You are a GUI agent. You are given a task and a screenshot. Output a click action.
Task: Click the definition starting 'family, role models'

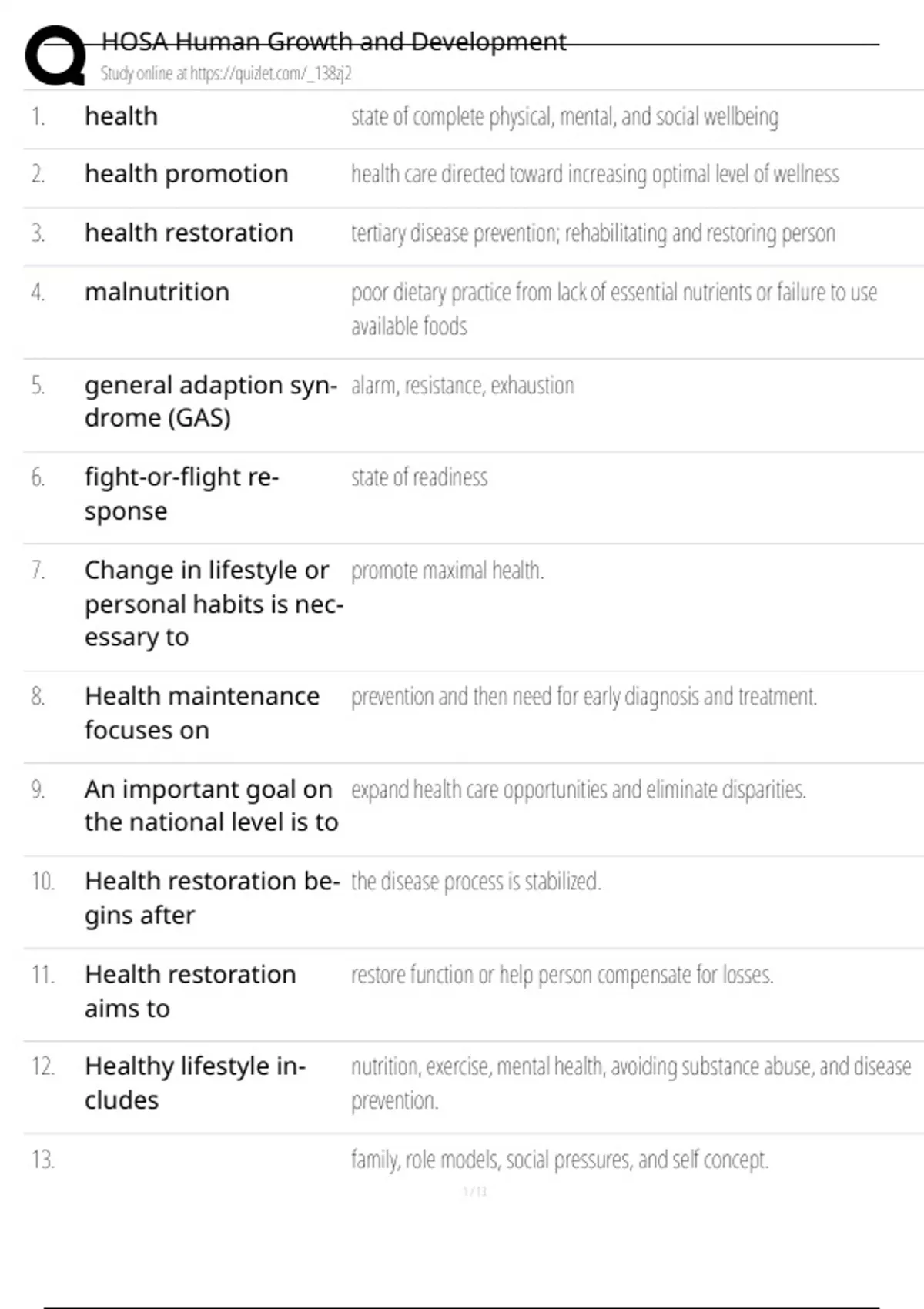[x=560, y=1160]
